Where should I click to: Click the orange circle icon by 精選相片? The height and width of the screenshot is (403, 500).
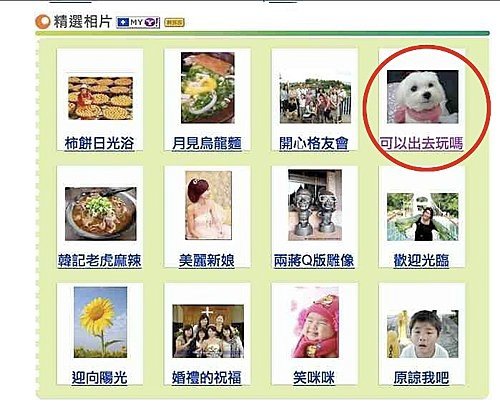[43, 22]
